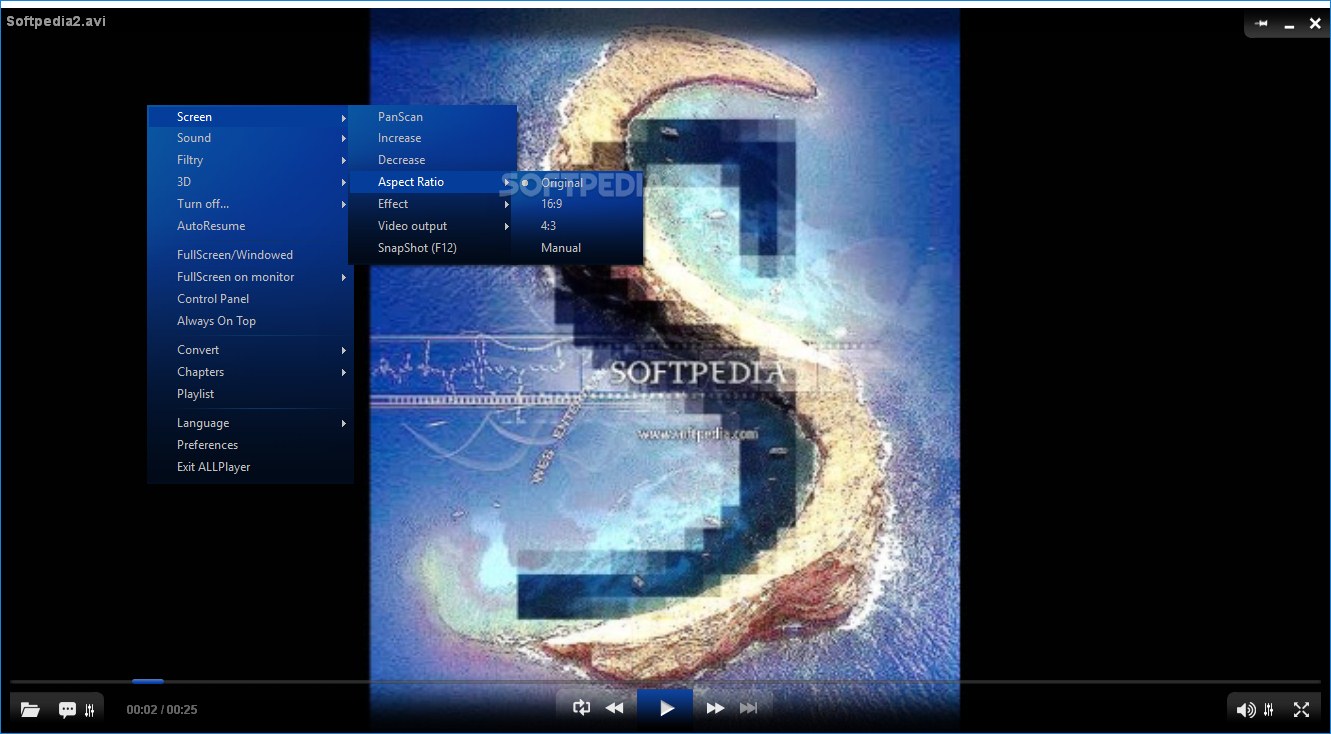Expand the Turn off... submenu
Viewport: 1331px width, 734px height.
pyautogui.click(x=250, y=204)
